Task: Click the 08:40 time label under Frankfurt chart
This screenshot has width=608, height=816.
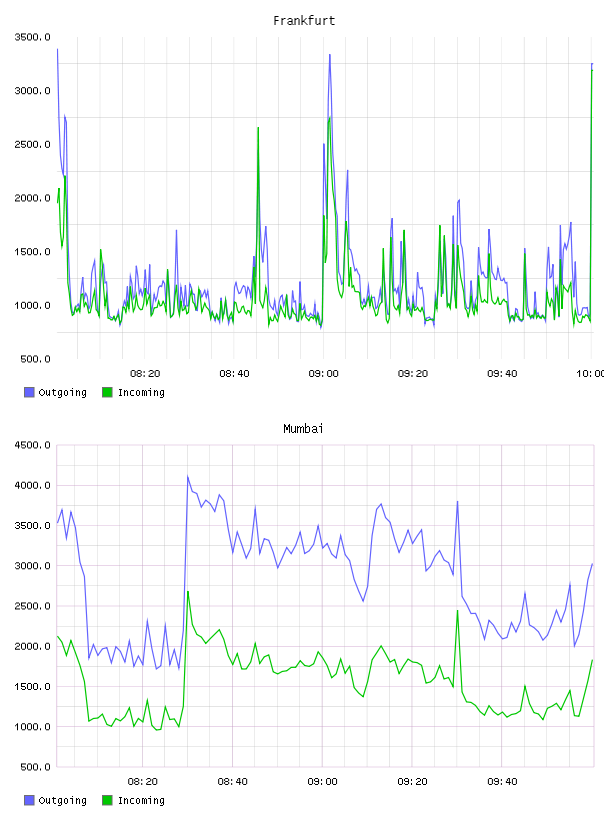Action: pyautogui.click(x=234, y=374)
